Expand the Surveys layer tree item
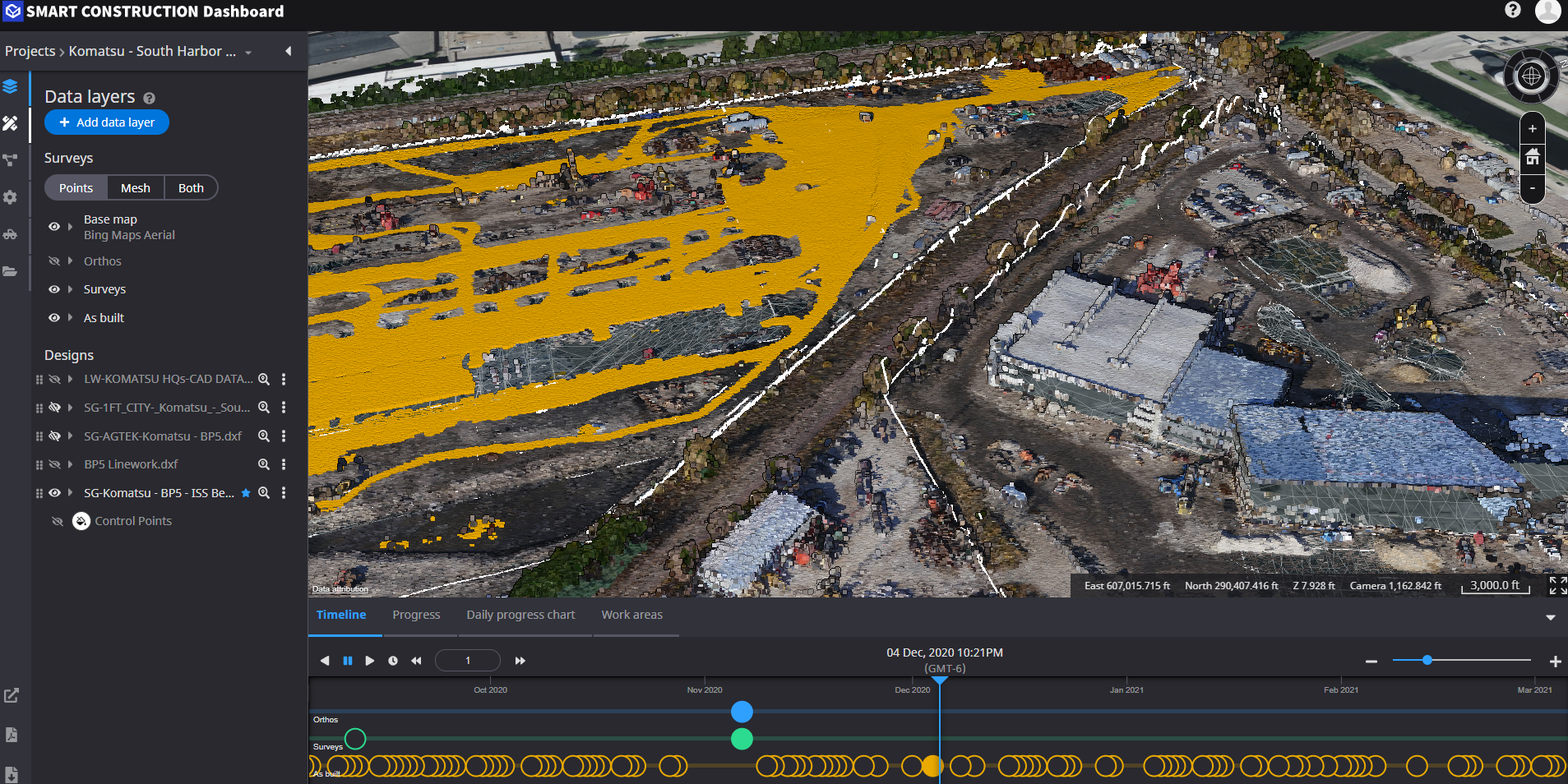Viewport: 1568px width, 784px height. pos(70,288)
